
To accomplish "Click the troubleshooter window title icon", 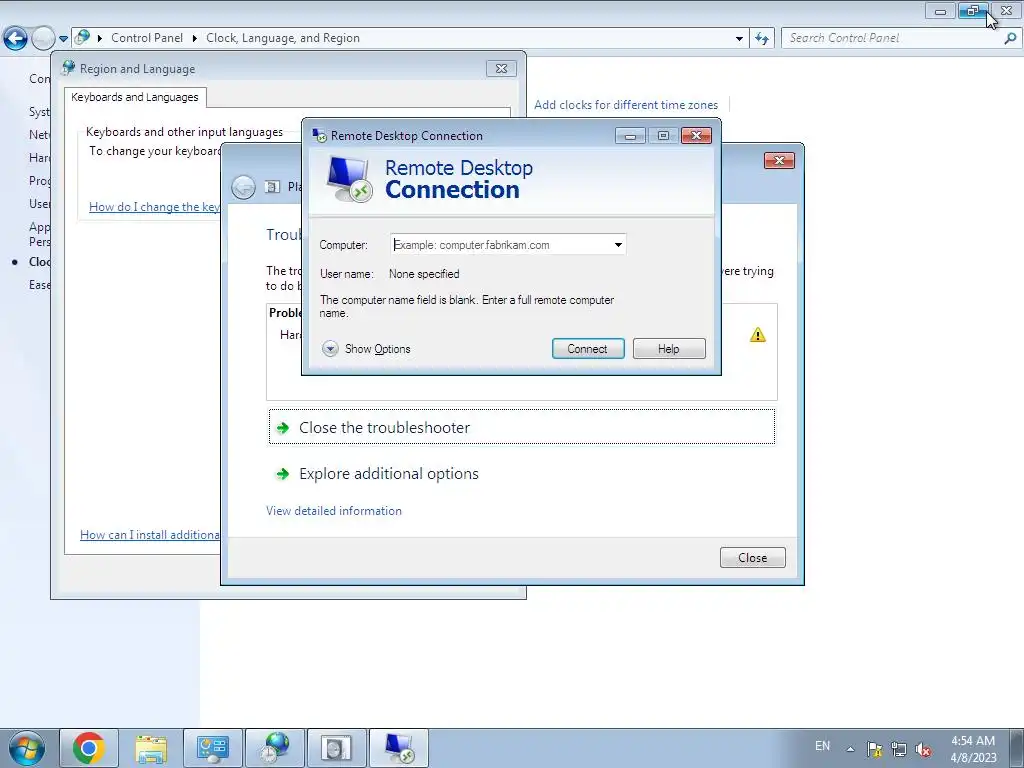I will [x=272, y=187].
